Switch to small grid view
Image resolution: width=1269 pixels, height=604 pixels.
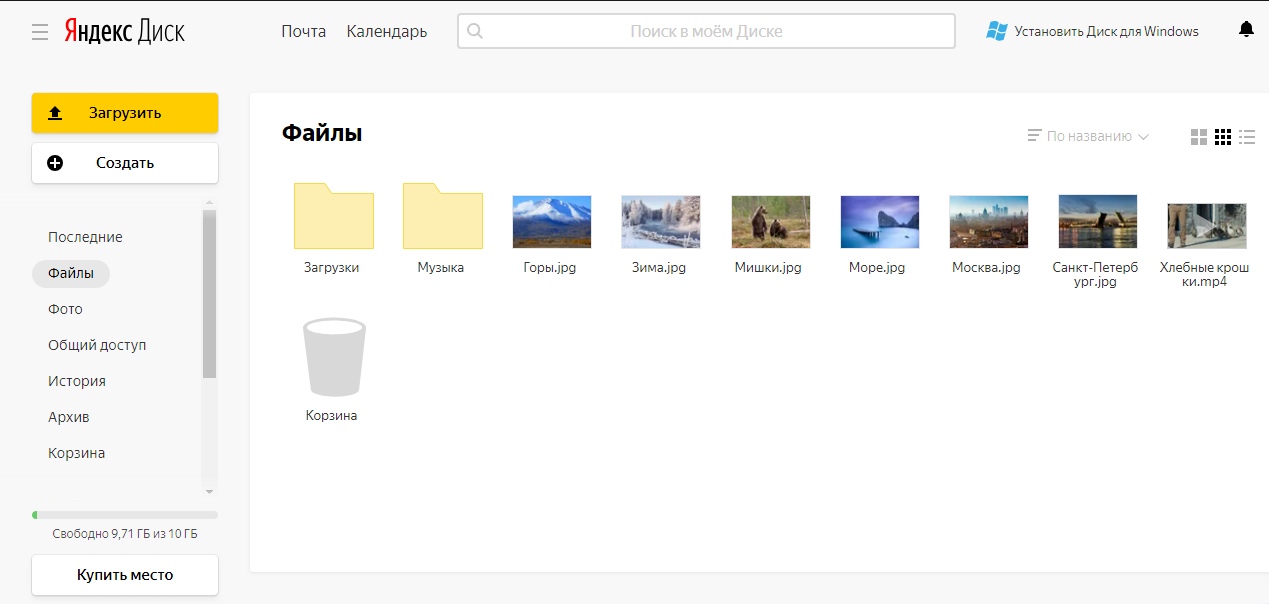click(x=1223, y=137)
